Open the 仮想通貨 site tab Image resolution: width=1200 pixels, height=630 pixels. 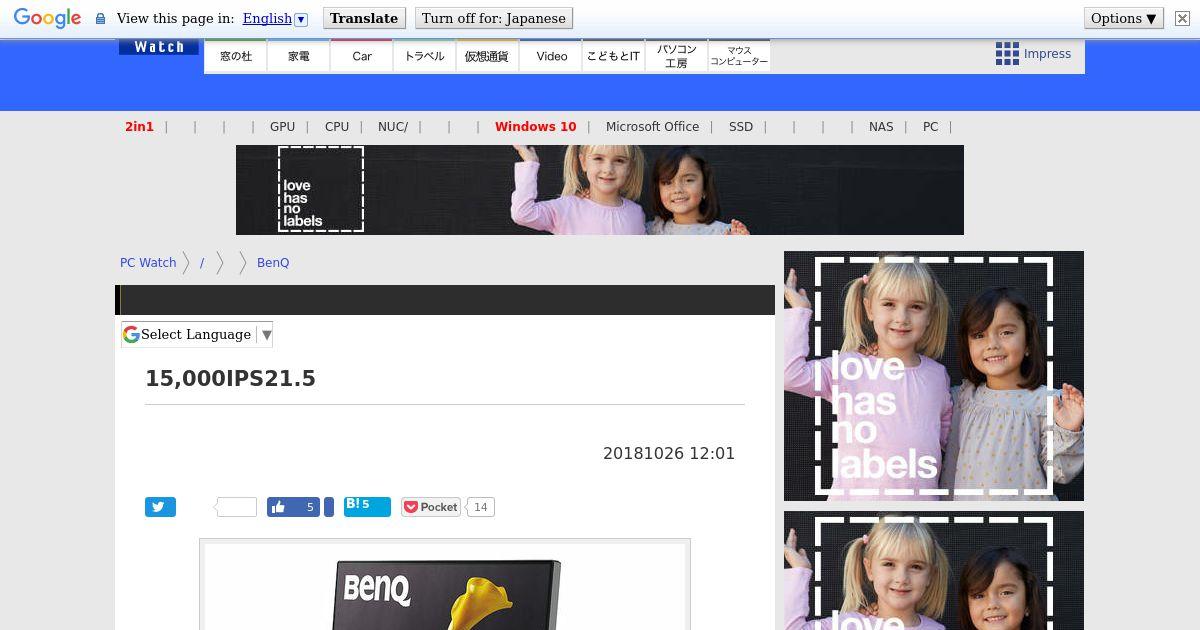[x=487, y=56]
